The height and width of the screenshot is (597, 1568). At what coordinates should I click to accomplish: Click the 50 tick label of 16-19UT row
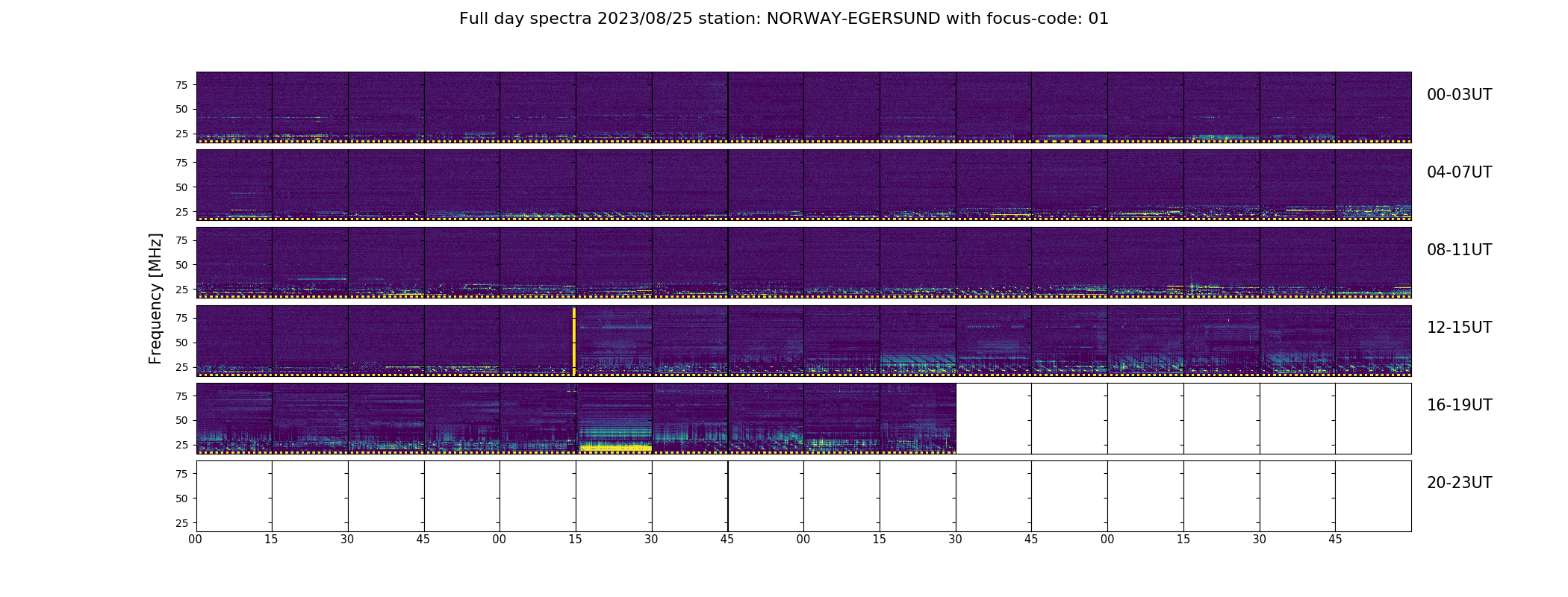coord(181,420)
